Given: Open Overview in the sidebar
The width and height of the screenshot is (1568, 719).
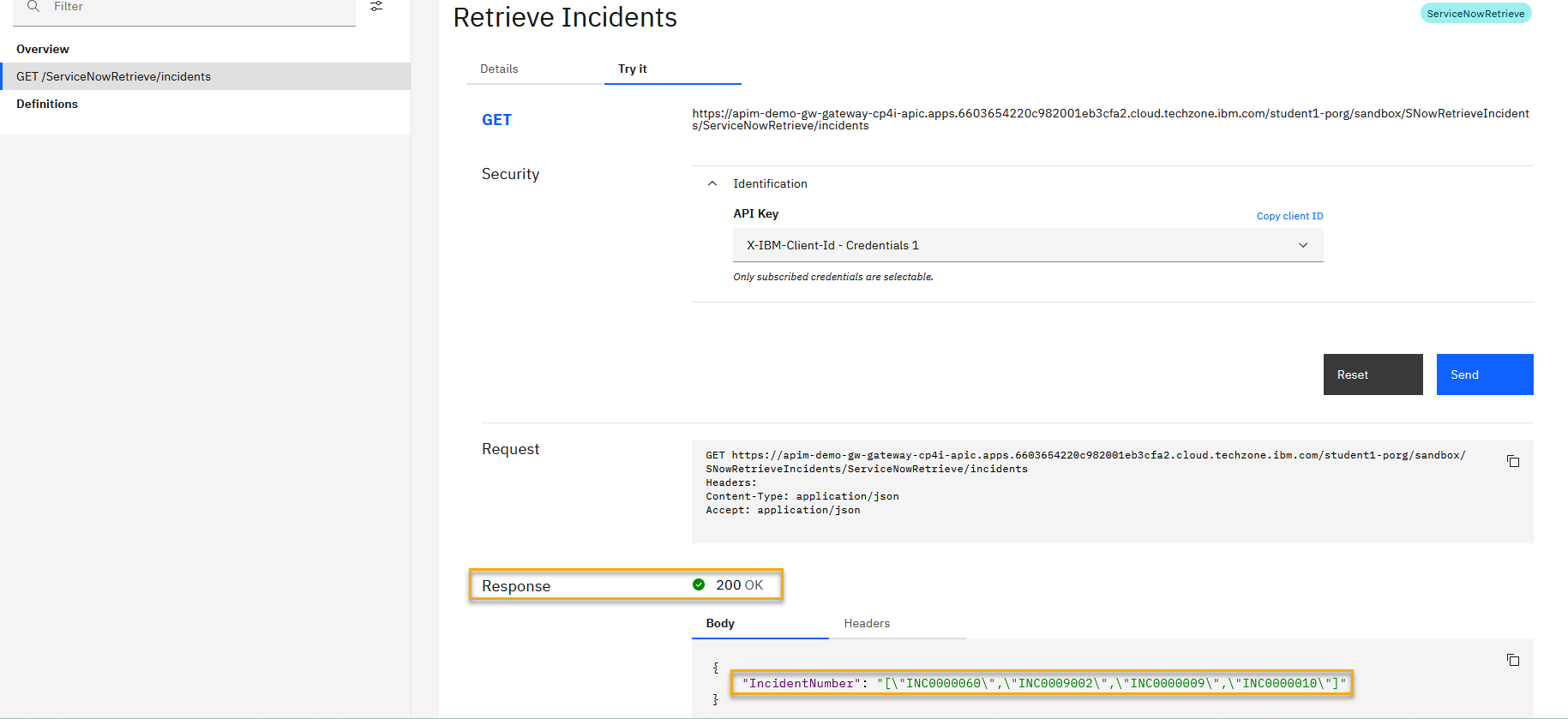Looking at the screenshot, I should pos(43,49).
